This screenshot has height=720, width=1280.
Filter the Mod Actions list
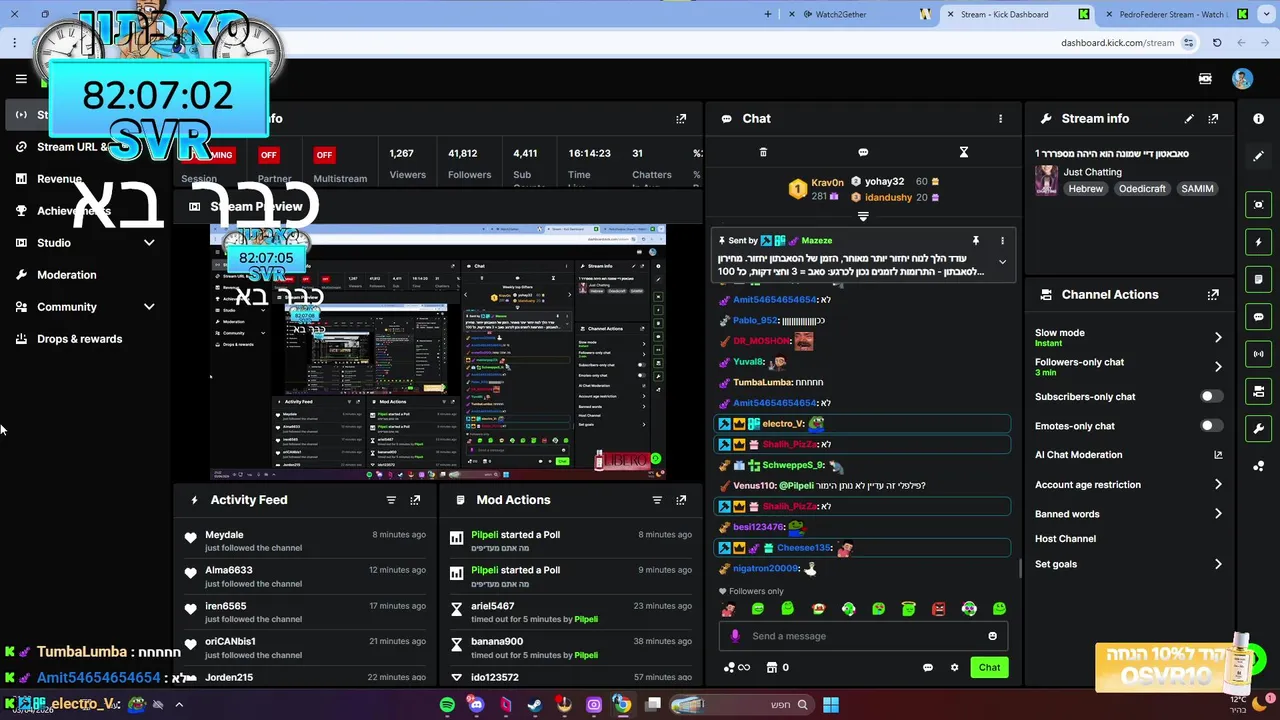click(x=657, y=500)
